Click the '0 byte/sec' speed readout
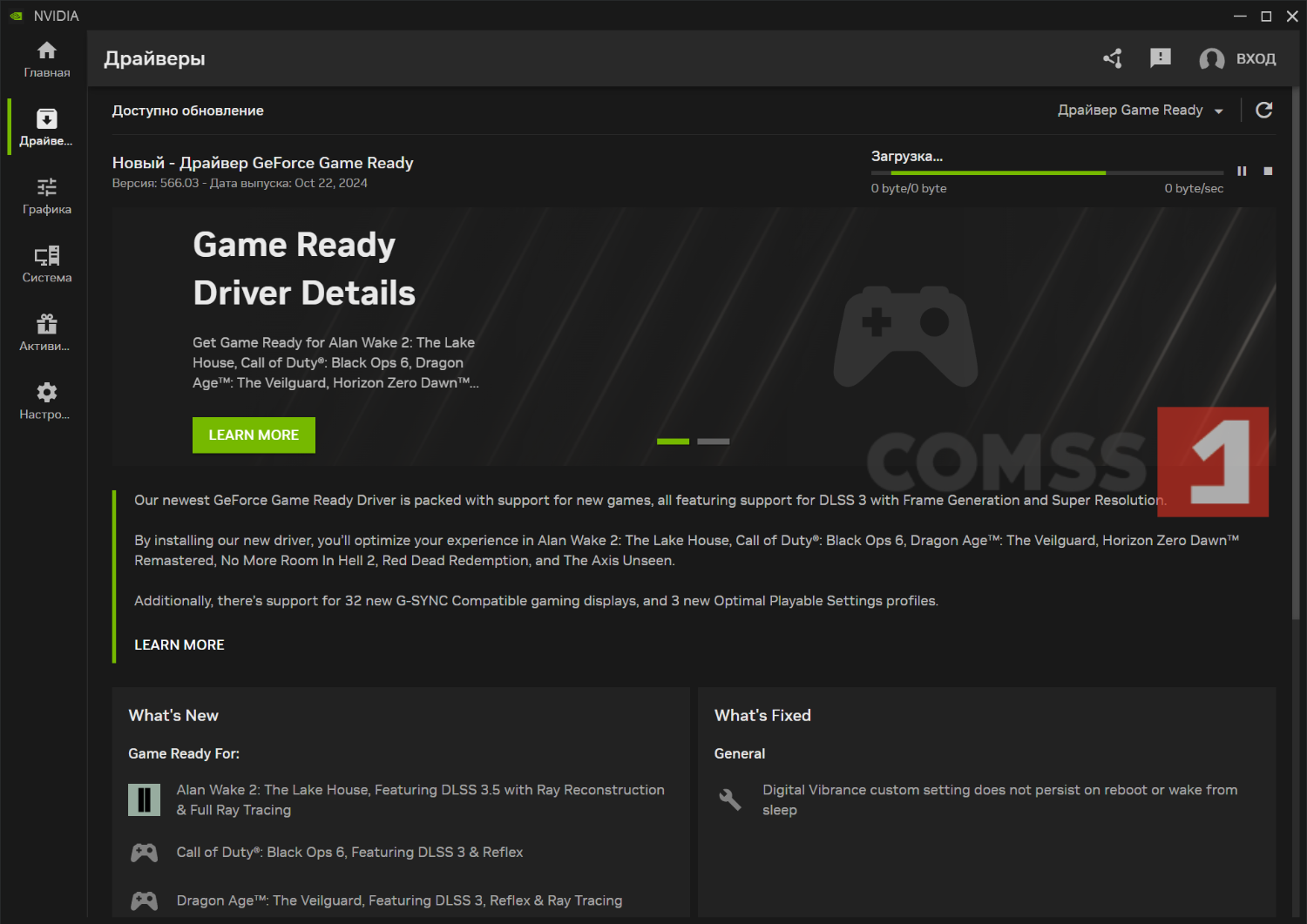 coord(1194,188)
